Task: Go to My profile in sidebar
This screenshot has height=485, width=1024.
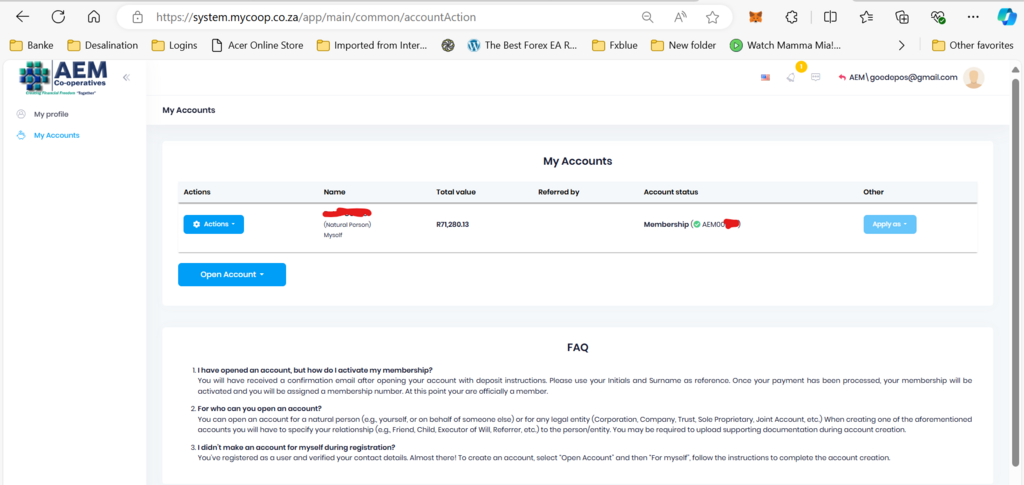Action: [x=51, y=114]
